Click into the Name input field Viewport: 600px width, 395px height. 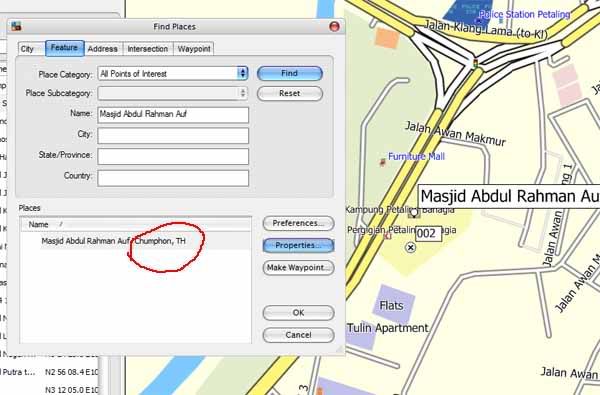[x=173, y=114]
